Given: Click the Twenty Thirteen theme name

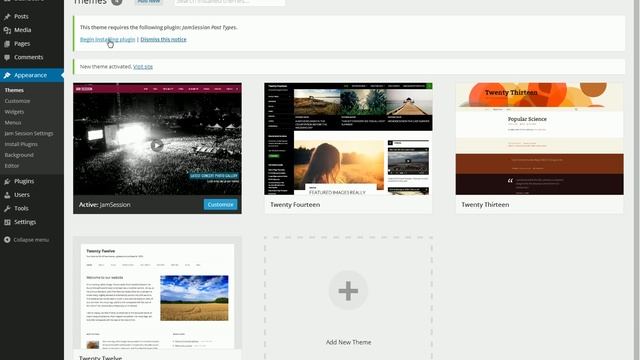Looking at the screenshot, I should (485, 205).
